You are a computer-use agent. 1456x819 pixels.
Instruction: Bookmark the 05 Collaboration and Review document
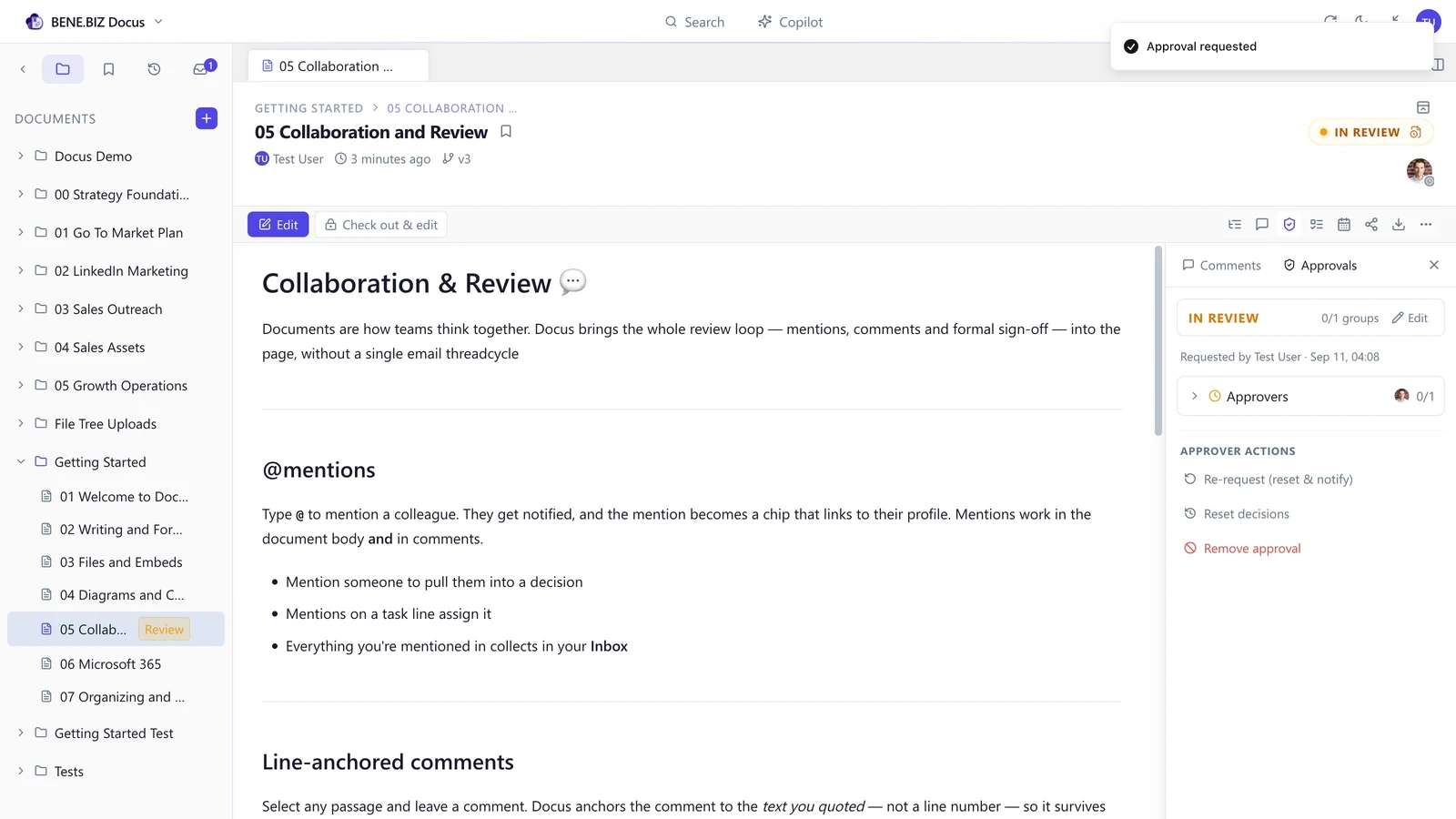click(x=506, y=132)
